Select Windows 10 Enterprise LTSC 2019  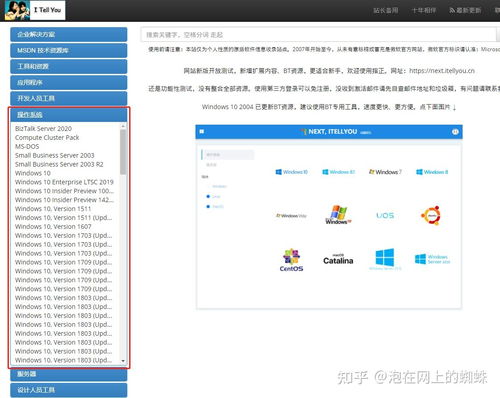point(64,182)
